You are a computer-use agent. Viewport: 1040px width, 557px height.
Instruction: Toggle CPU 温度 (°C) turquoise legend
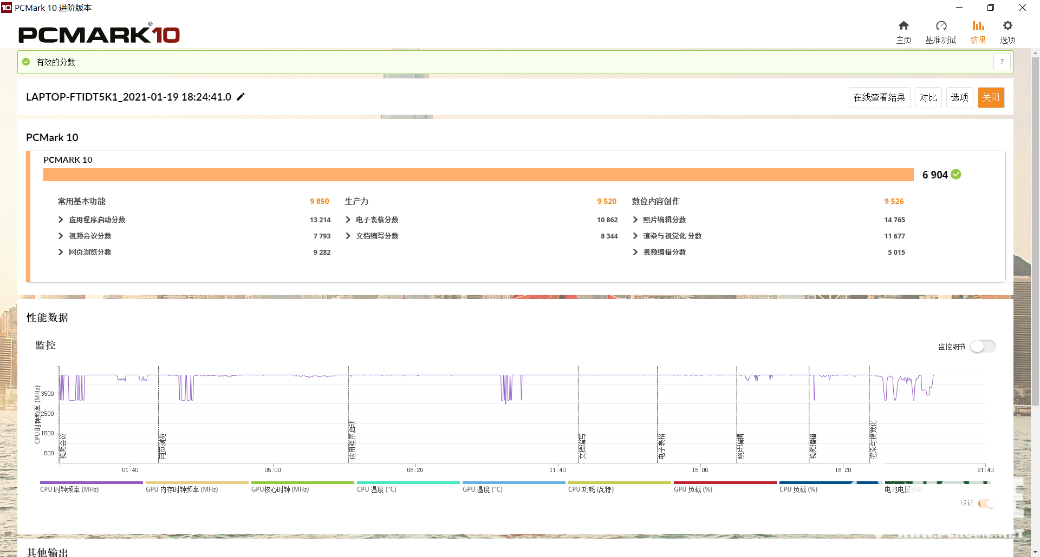coord(408,487)
